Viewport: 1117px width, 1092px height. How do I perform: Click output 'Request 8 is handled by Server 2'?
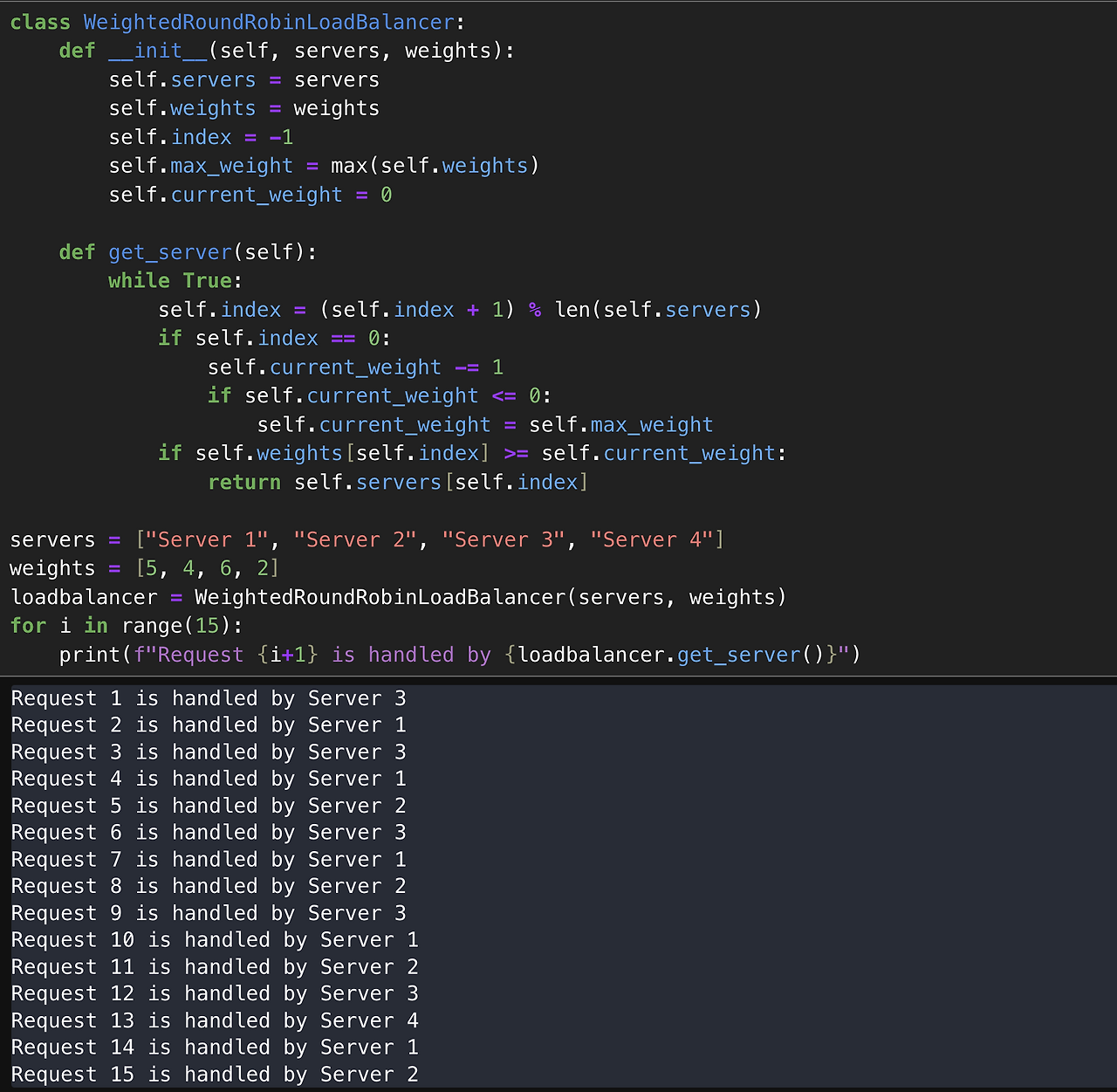209,886
